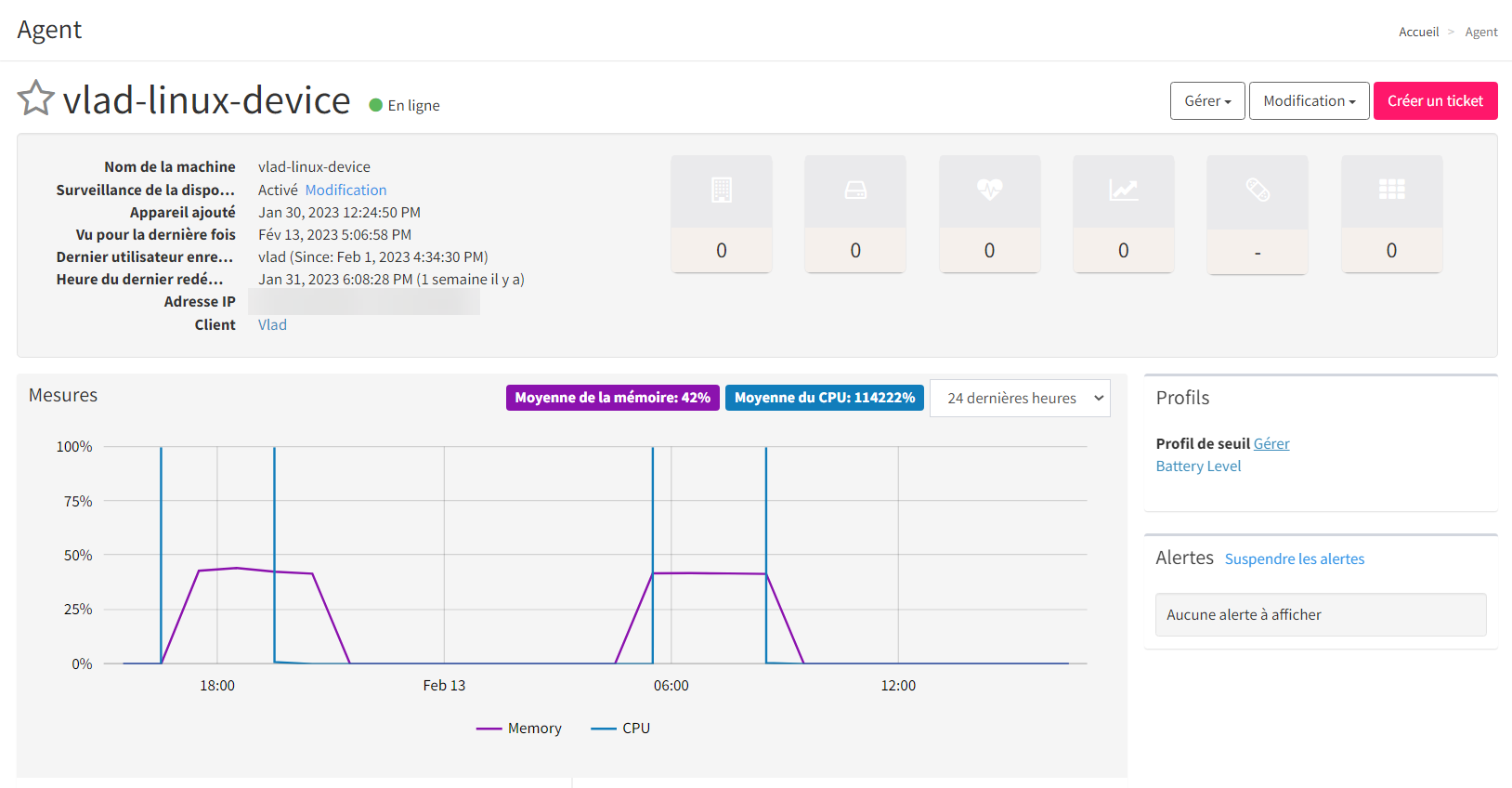Suspend alerts via Suspendre les alertes
Screen dimensions: 1512x788
(x=1295, y=558)
